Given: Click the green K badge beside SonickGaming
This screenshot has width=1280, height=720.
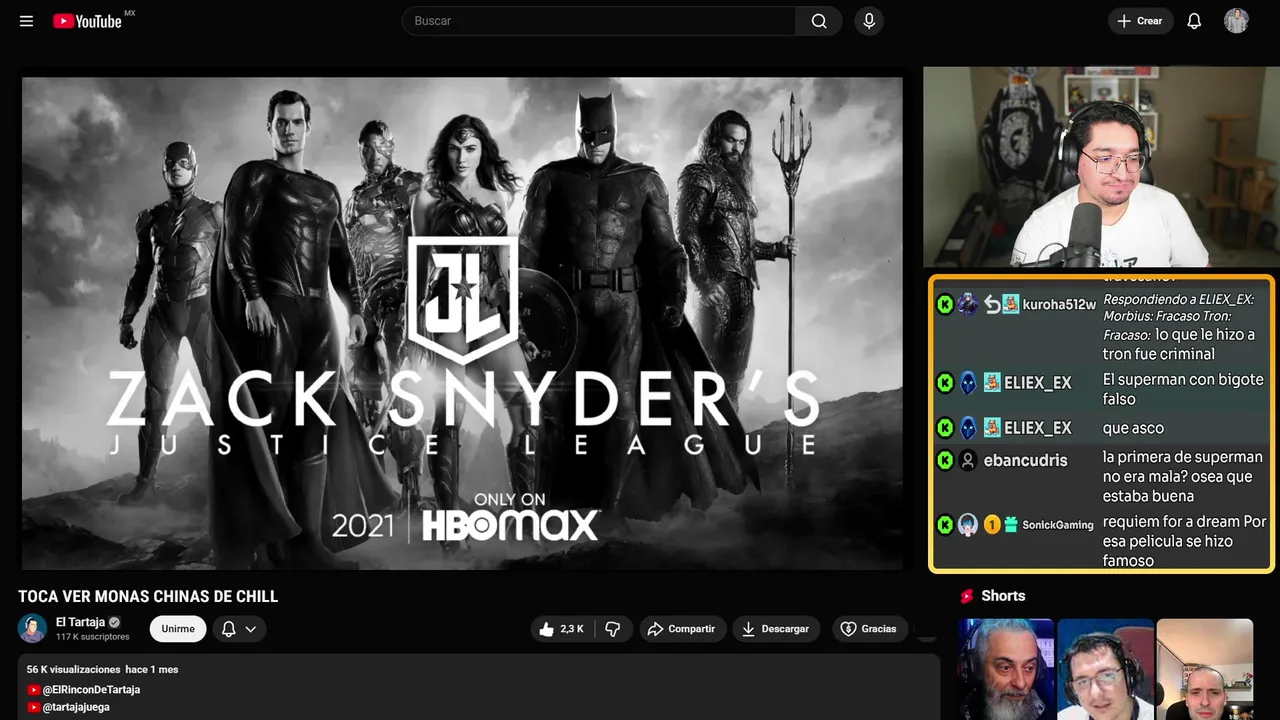Looking at the screenshot, I should click(945, 525).
